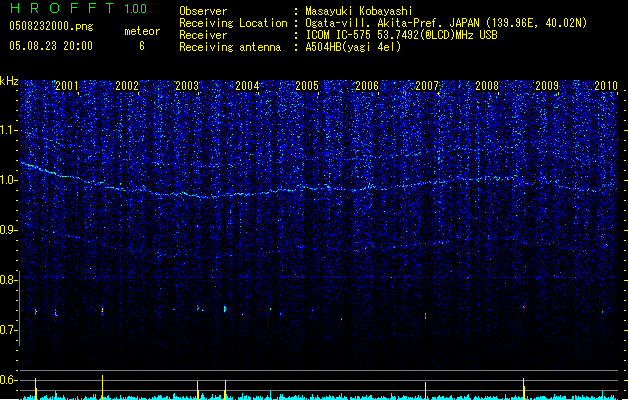Image resolution: width=629 pixels, height=400 pixels.
Task: Select the meteor count value 6
Action: (x=142, y=46)
